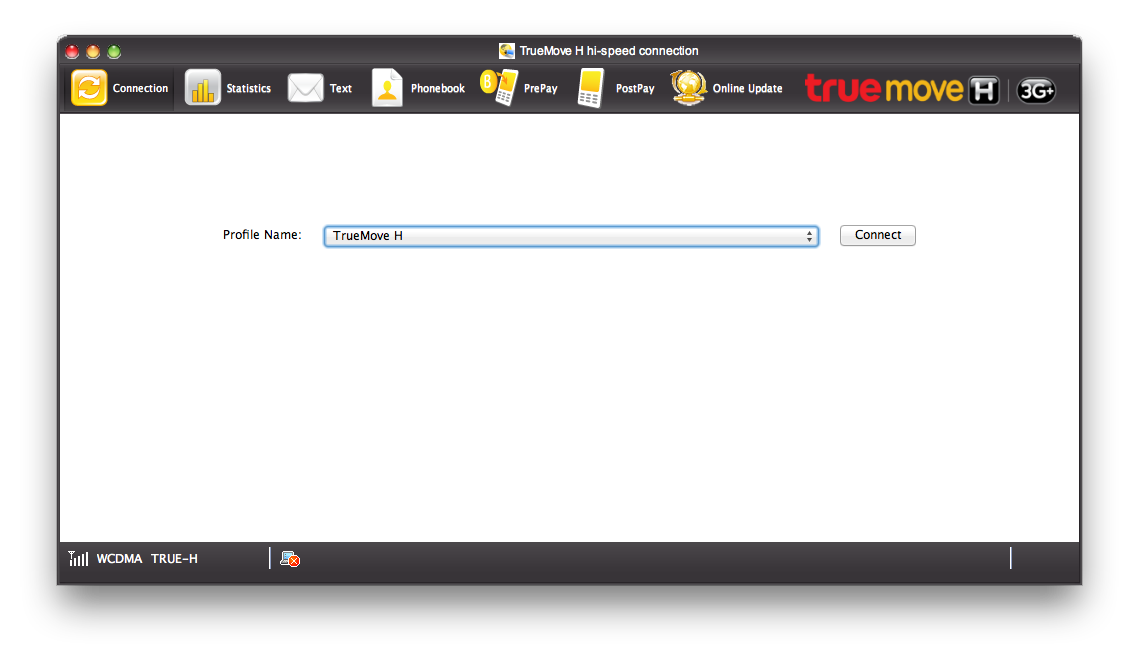Viewport: 1139px width, 664px height.
Task: Open the PrePay phone icon
Action: pyautogui.click(x=499, y=88)
